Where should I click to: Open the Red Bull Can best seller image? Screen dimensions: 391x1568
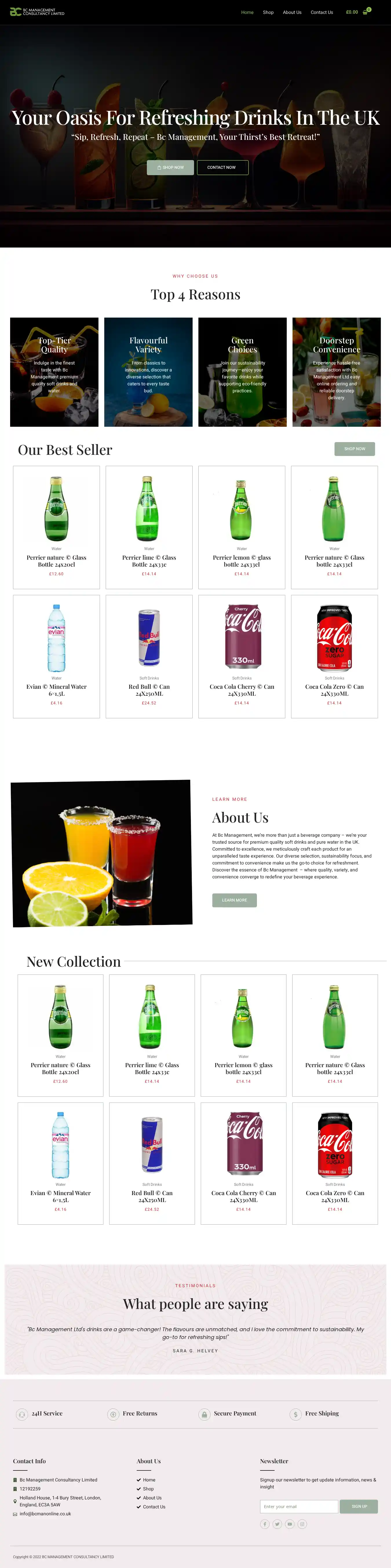[149, 637]
